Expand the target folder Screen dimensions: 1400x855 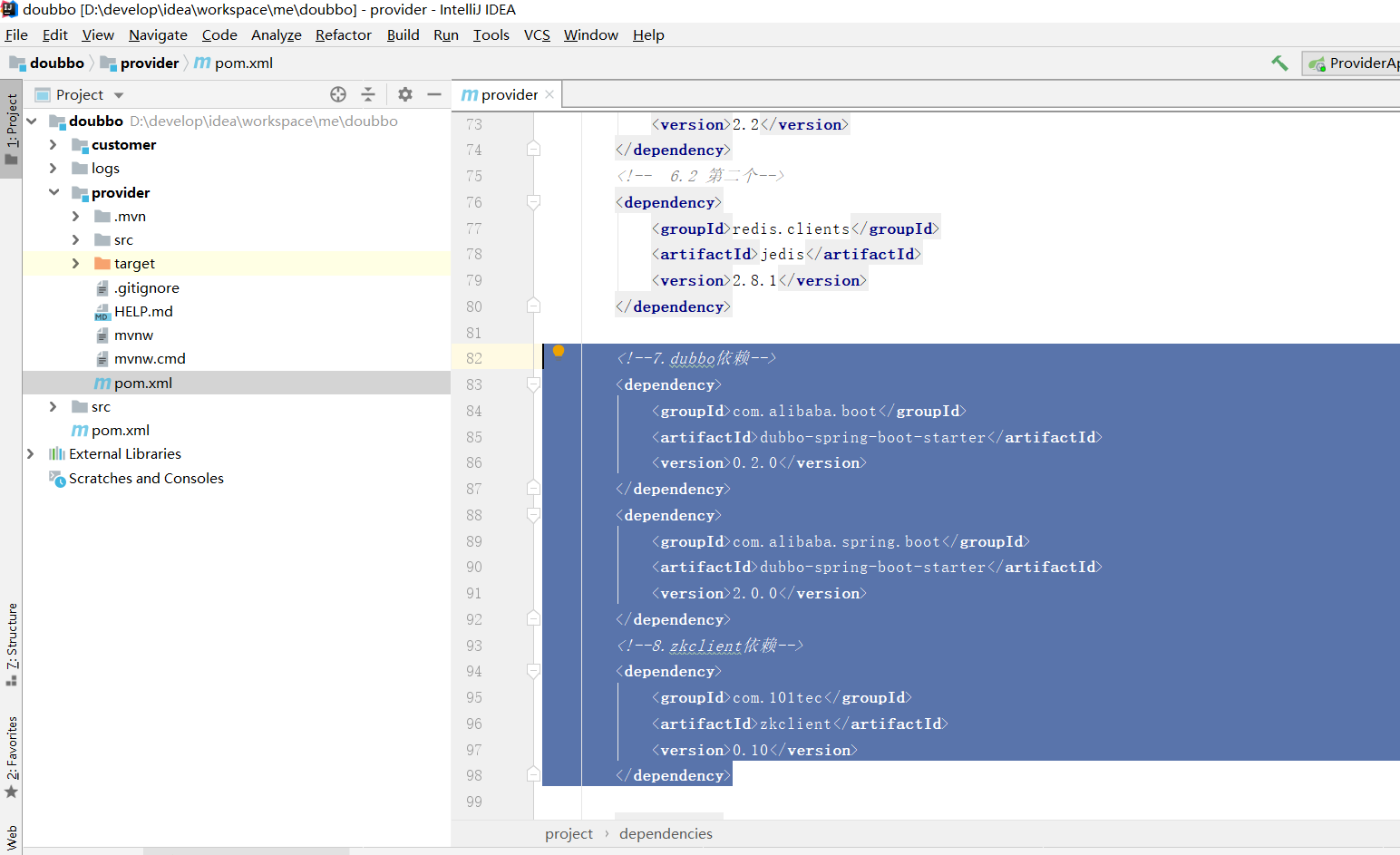point(75,263)
